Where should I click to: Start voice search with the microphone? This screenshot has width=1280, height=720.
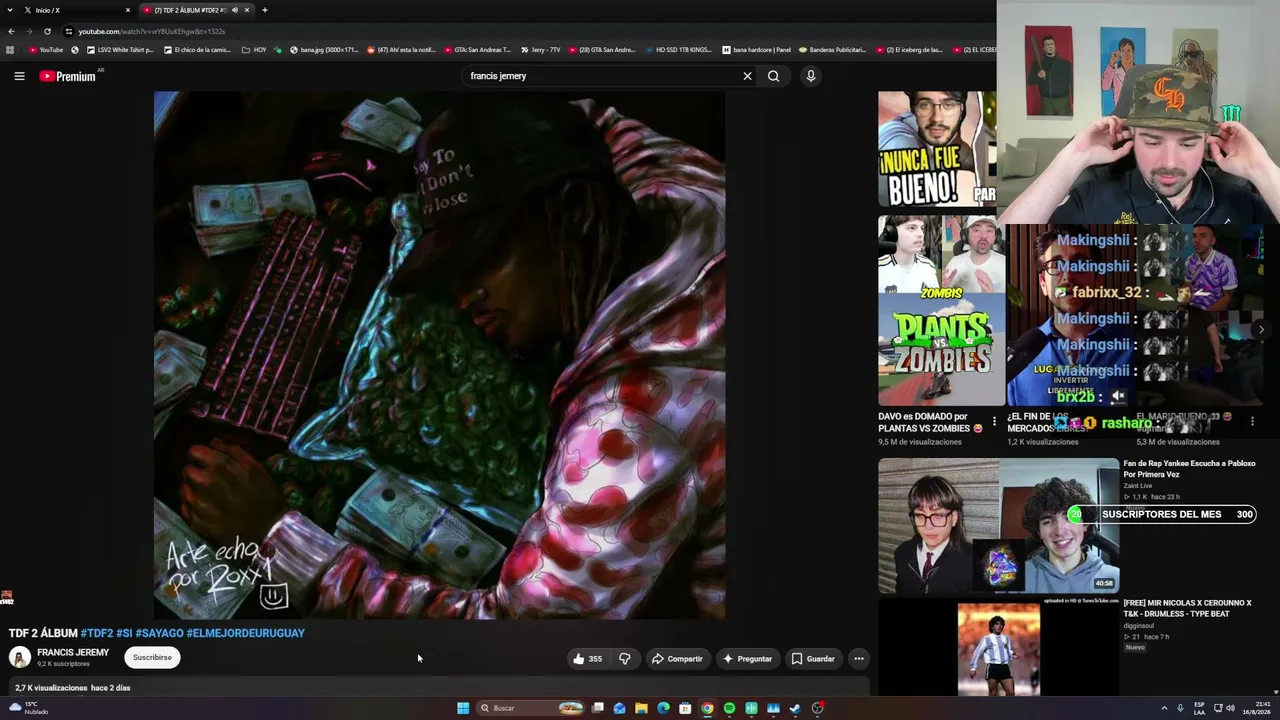click(x=811, y=76)
